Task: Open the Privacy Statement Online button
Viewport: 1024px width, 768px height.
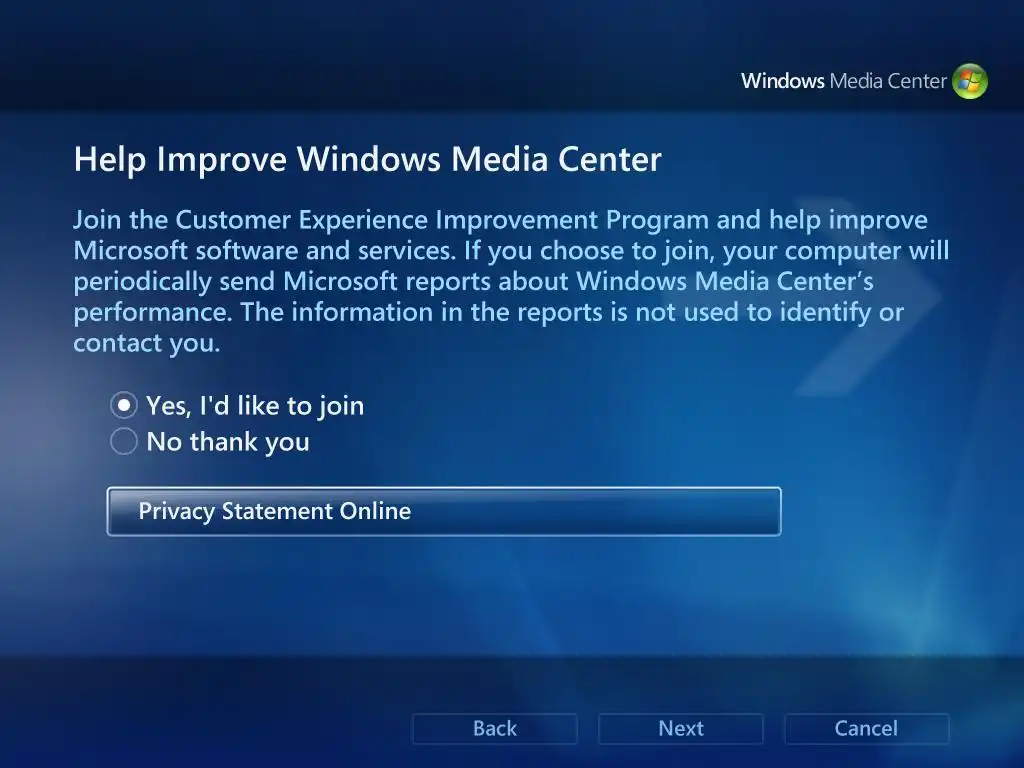Action: pyautogui.click(x=444, y=511)
